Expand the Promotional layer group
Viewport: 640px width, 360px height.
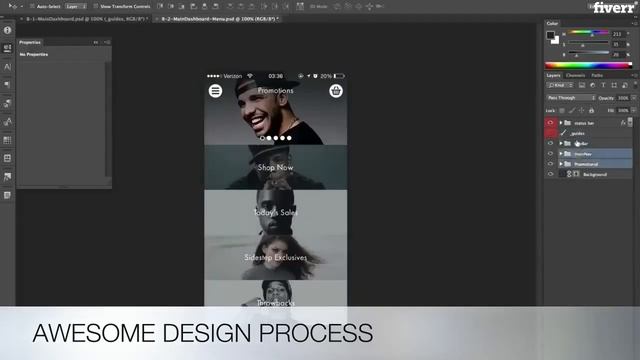click(x=561, y=164)
